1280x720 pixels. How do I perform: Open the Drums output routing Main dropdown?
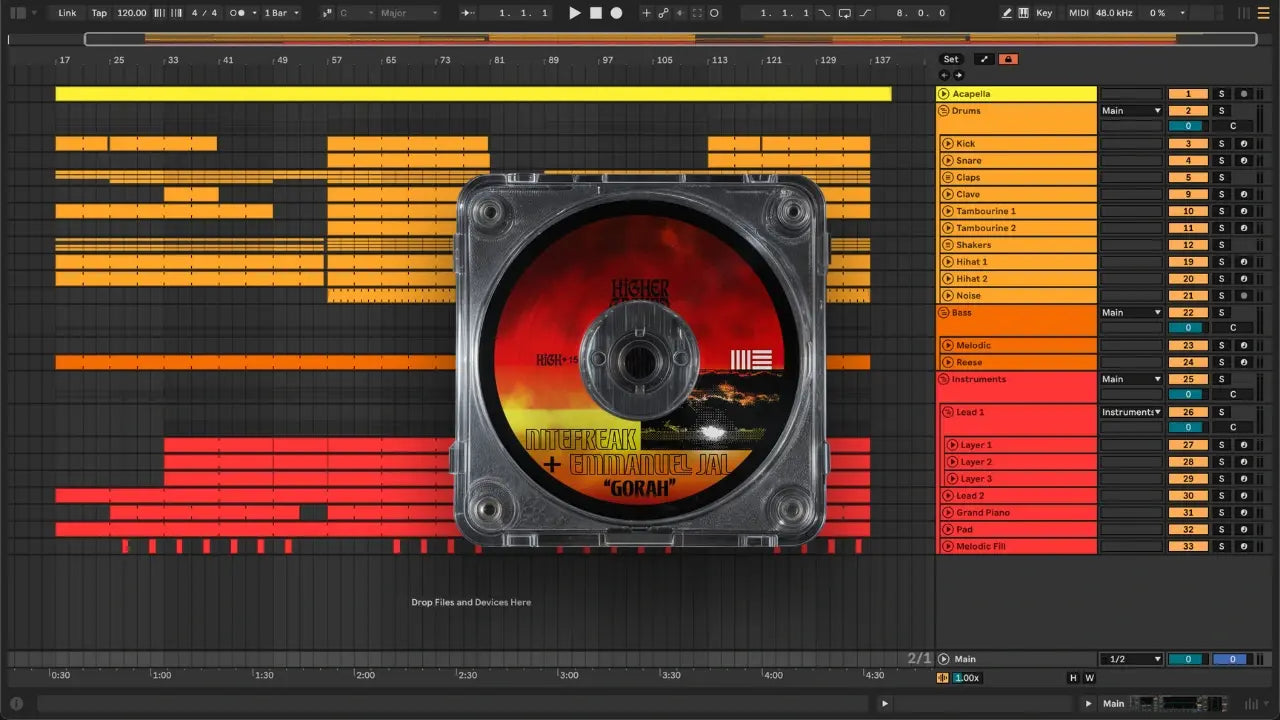pos(1131,111)
